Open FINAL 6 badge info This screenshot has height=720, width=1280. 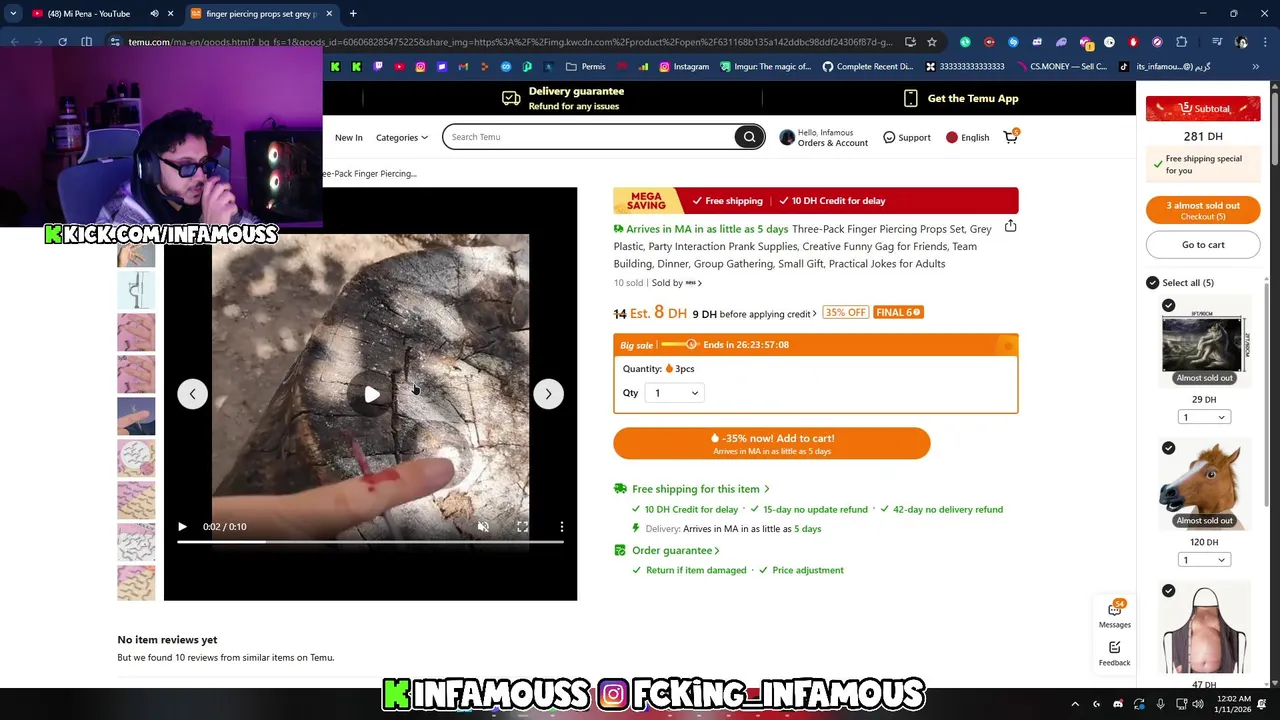coord(898,313)
